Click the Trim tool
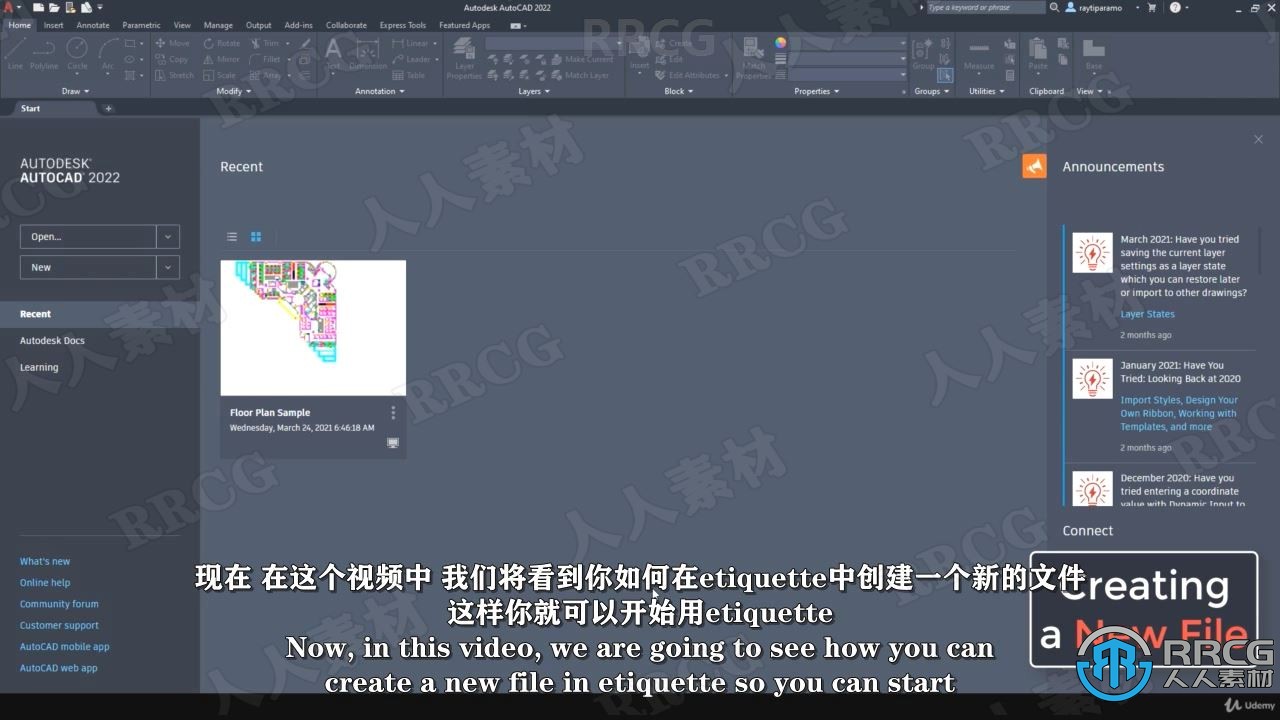1280x720 pixels. [264, 43]
